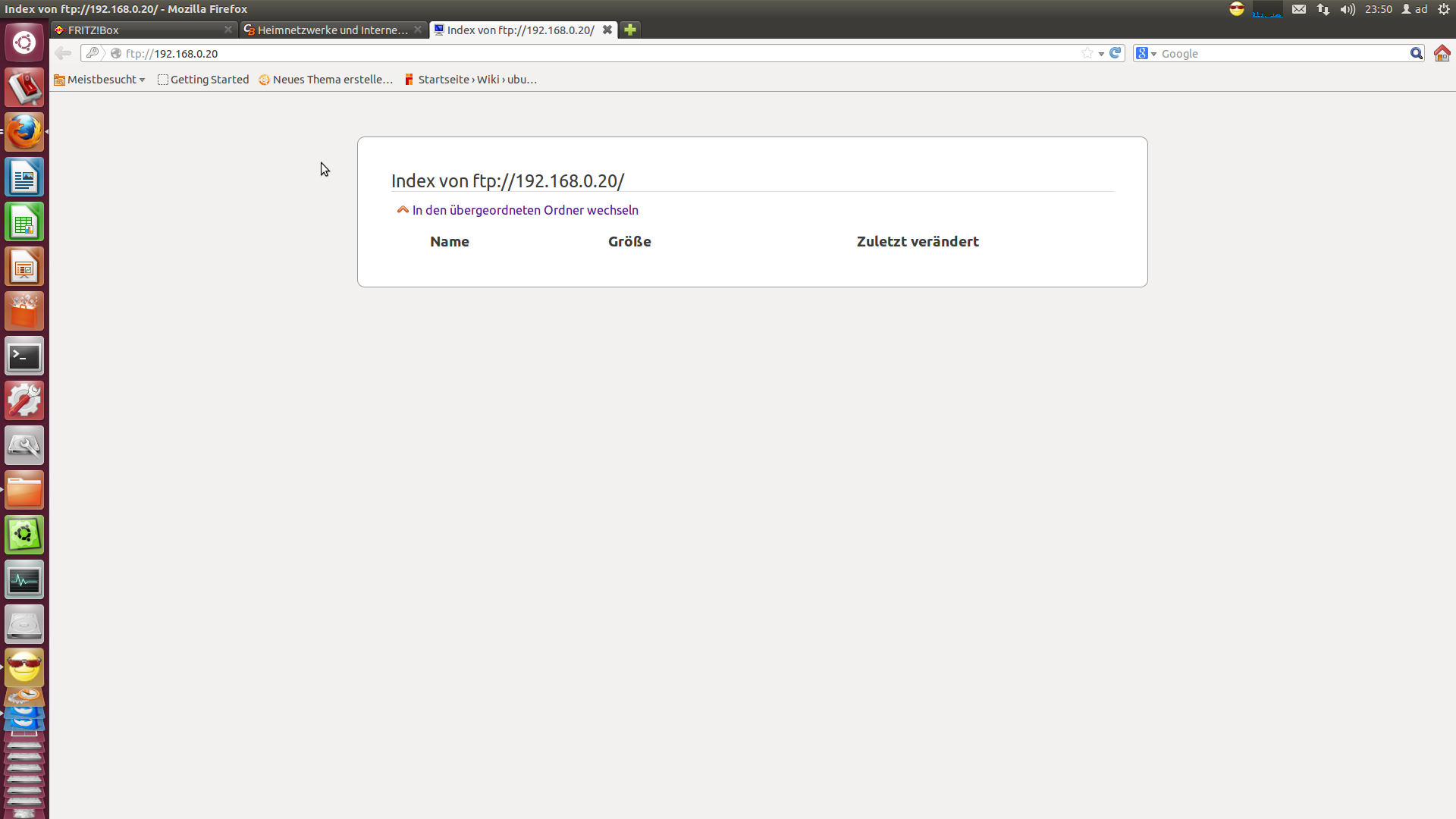1456x819 pixels.
Task: Open LibreOffice Calc from the launcher
Action: 24,222
